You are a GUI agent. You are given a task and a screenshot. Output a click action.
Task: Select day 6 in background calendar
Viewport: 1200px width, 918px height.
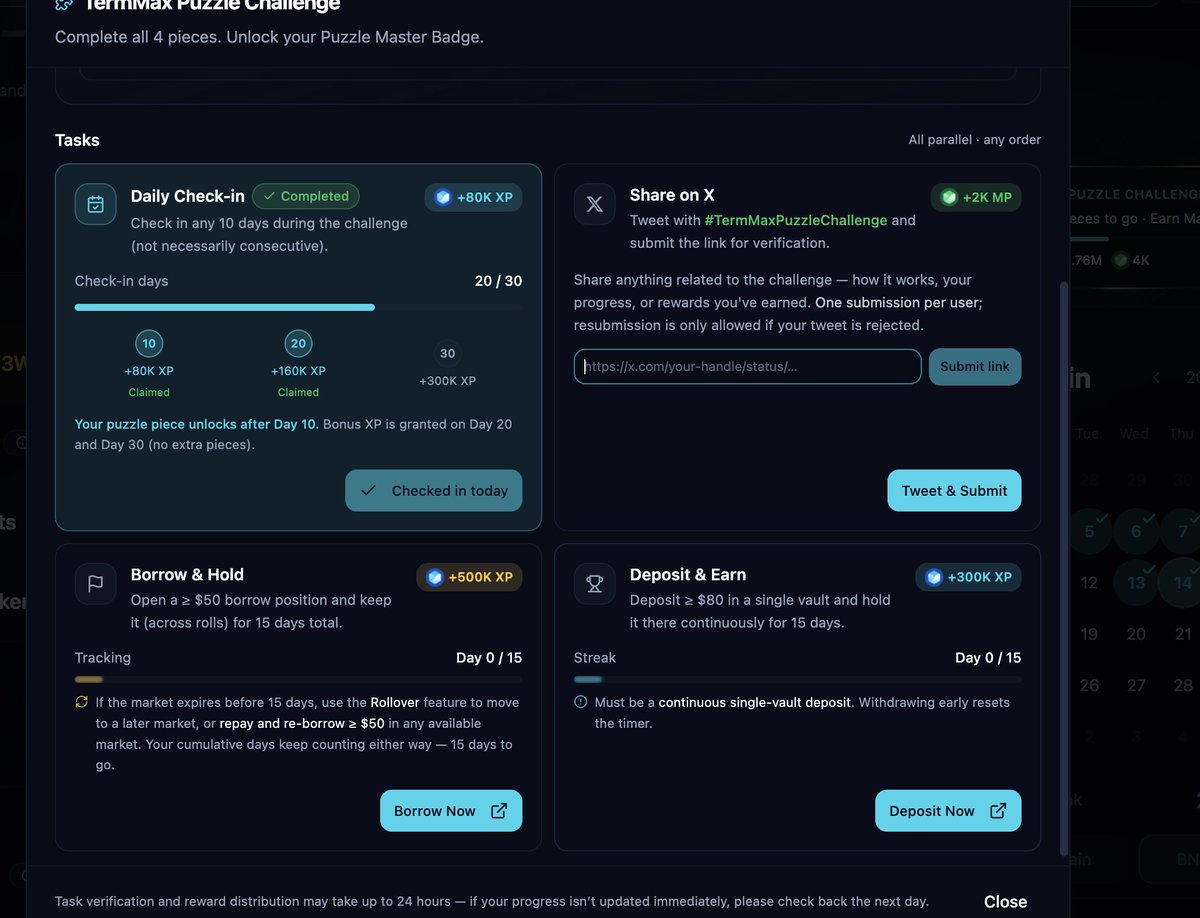tap(1136, 532)
